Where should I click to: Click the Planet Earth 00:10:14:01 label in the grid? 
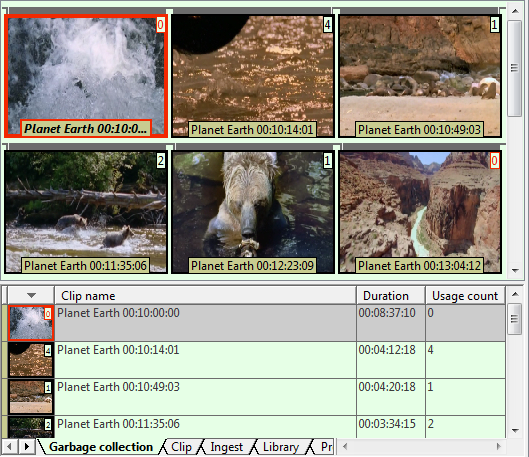click(252, 130)
